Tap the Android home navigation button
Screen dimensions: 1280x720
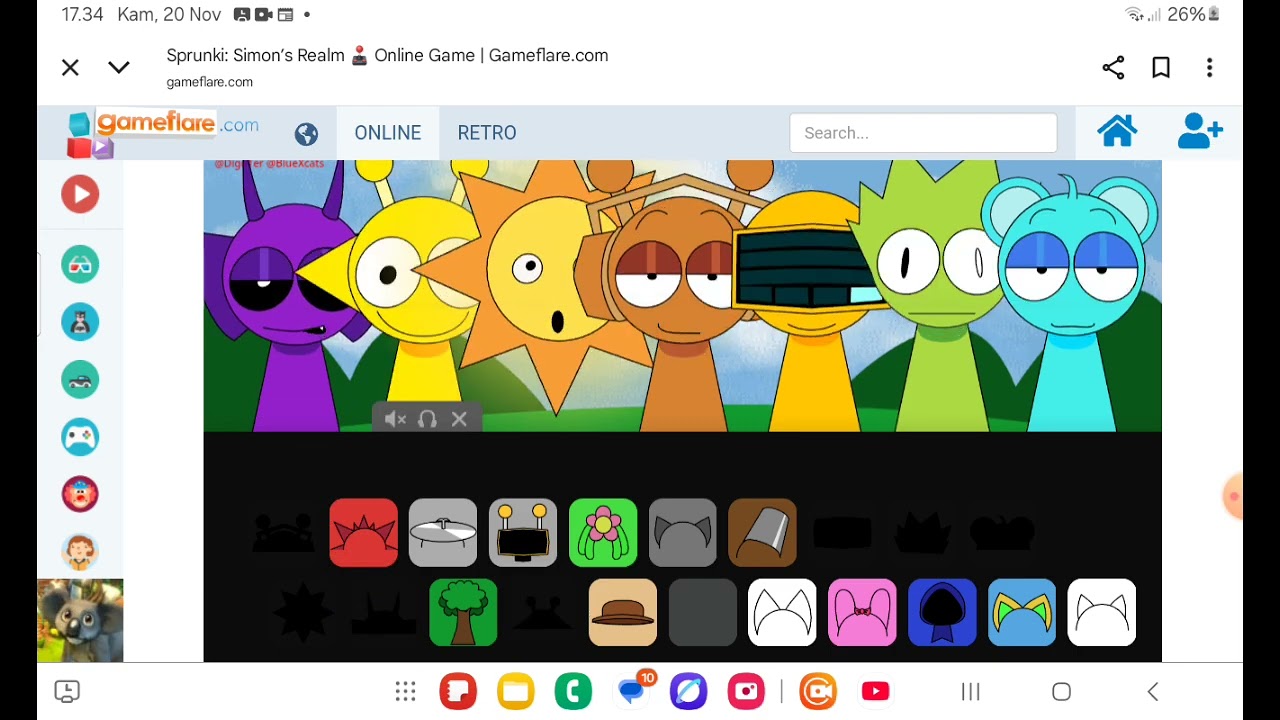tap(1062, 691)
